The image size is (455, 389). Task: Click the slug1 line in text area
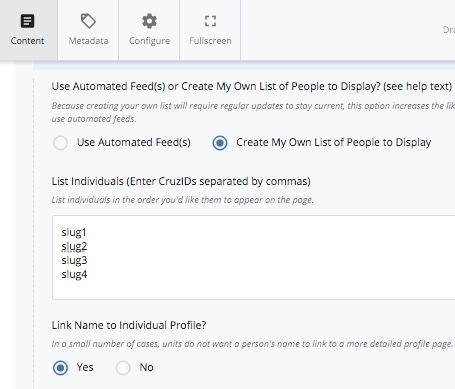74,232
